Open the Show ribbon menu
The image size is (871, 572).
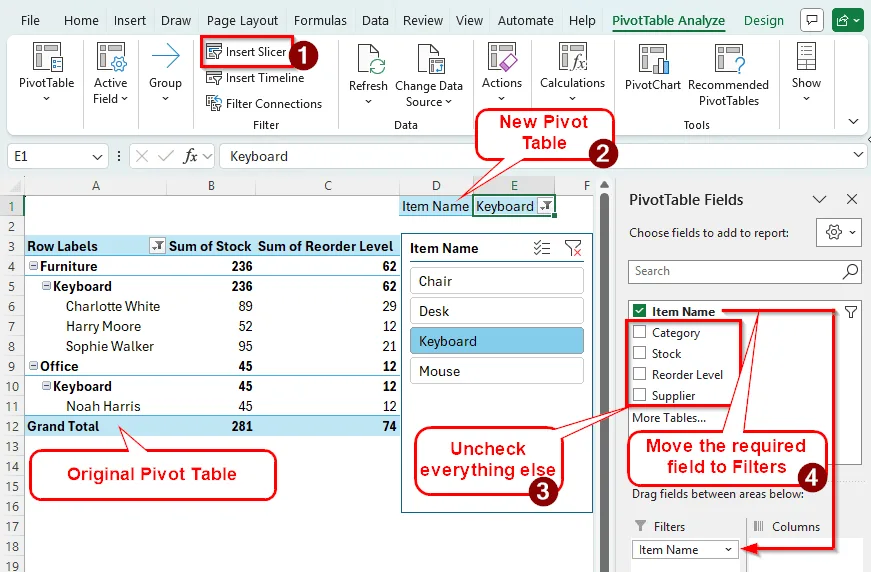(x=806, y=72)
